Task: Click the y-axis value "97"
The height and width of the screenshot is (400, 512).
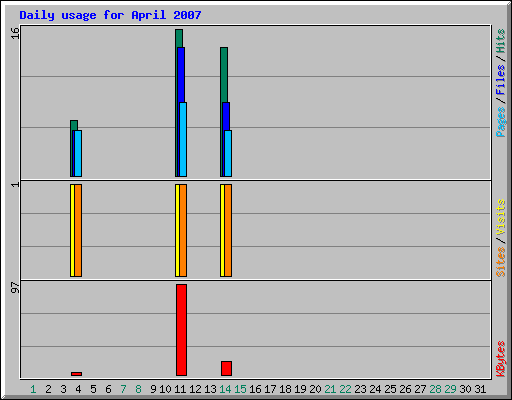Action: (x=15, y=288)
